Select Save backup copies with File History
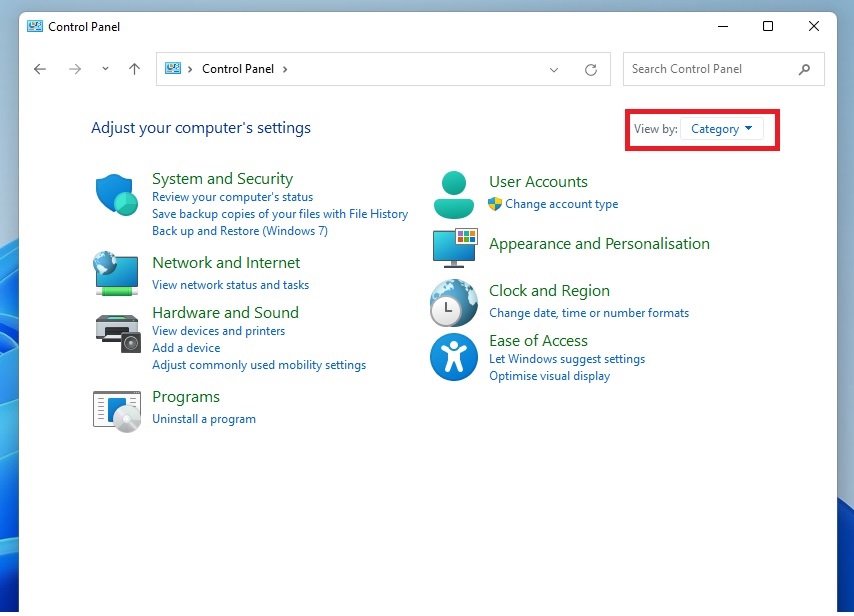 pyautogui.click(x=280, y=214)
